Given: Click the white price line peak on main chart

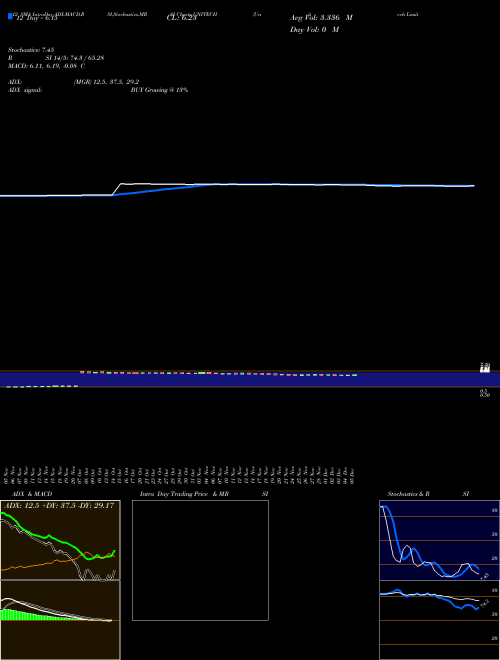Looking at the screenshot, I should click(x=122, y=184).
